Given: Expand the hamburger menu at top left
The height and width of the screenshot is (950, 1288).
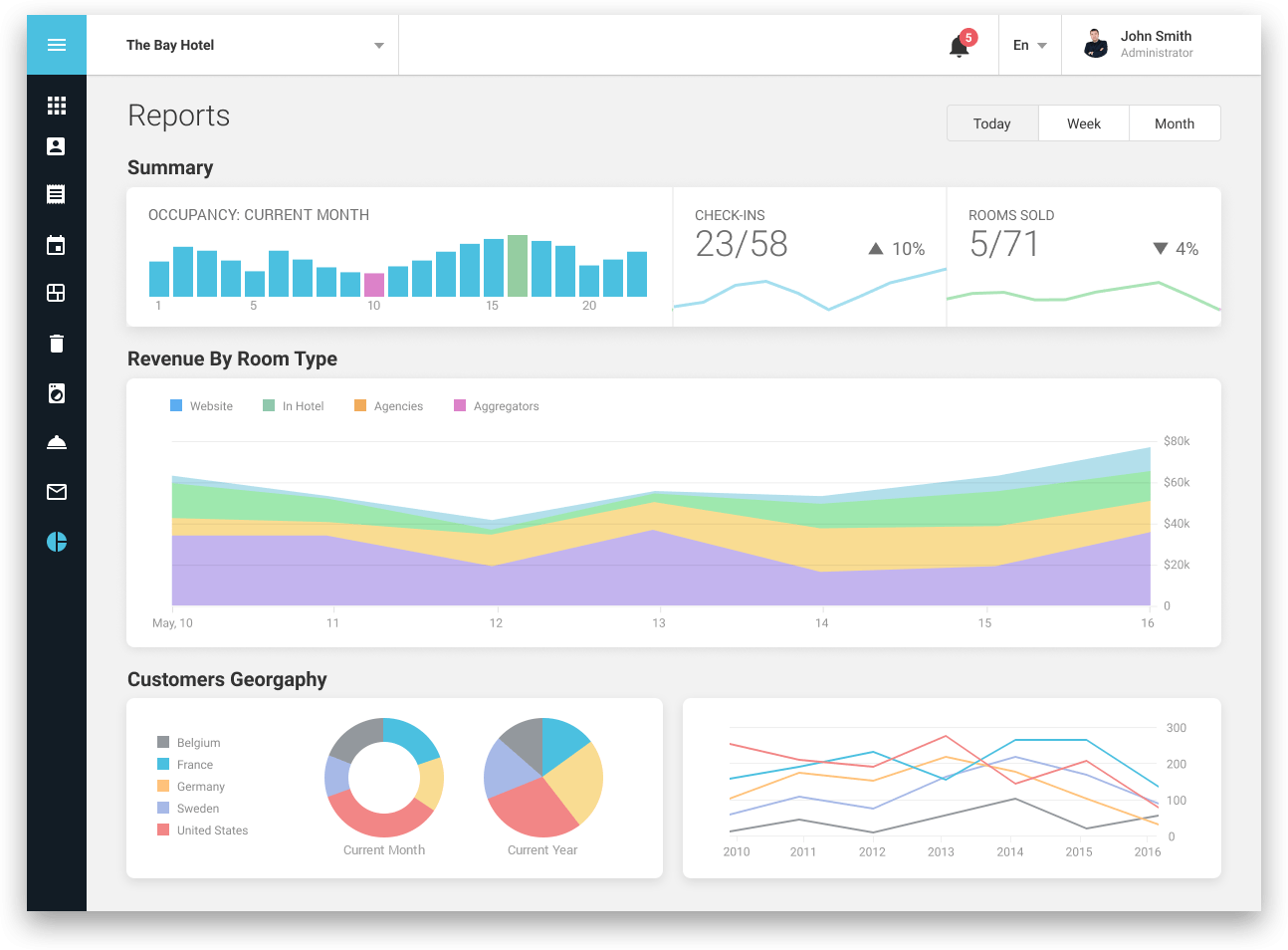Looking at the screenshot, I should point(56,45).
